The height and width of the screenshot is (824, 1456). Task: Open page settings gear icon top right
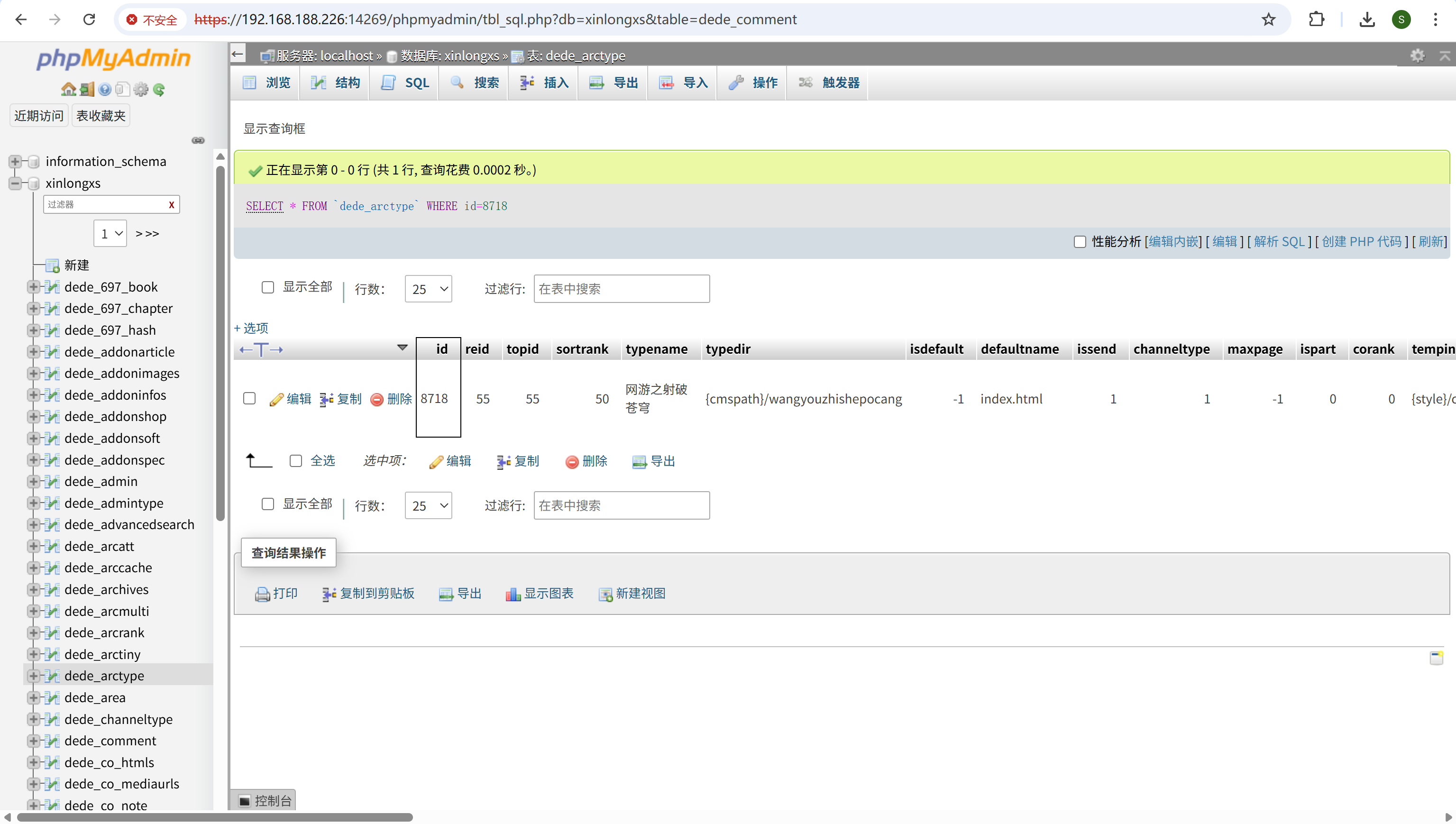[x=1417, y=55]
